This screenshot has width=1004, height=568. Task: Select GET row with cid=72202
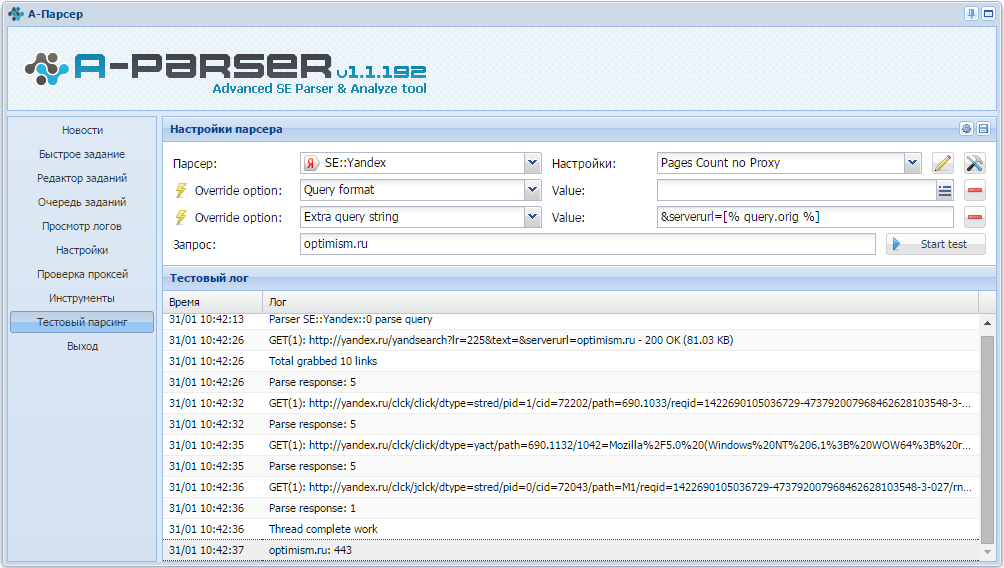[571, 403]
